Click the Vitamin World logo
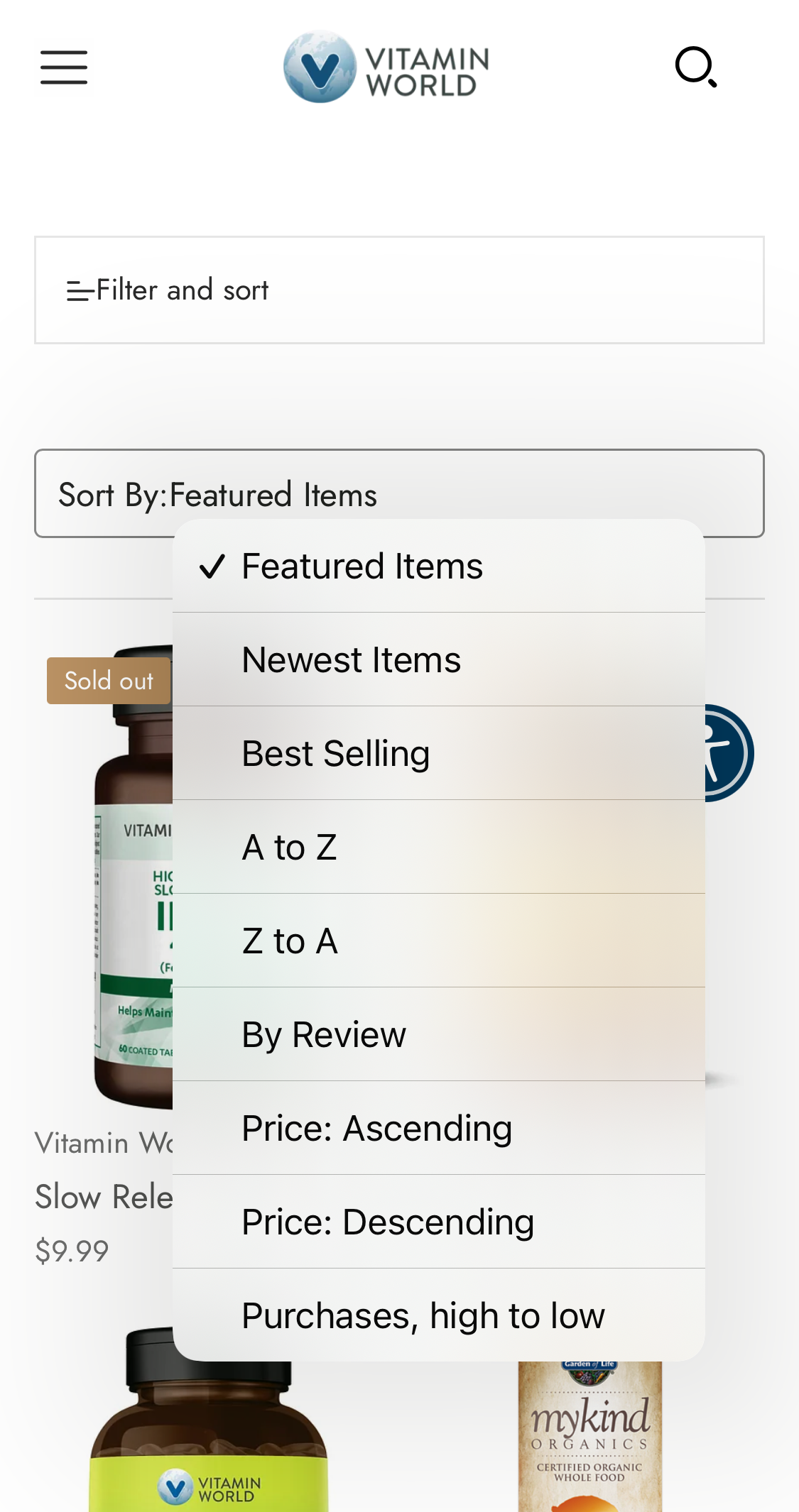Screen dimensions: 799x1512 click(x=386, y=67)
